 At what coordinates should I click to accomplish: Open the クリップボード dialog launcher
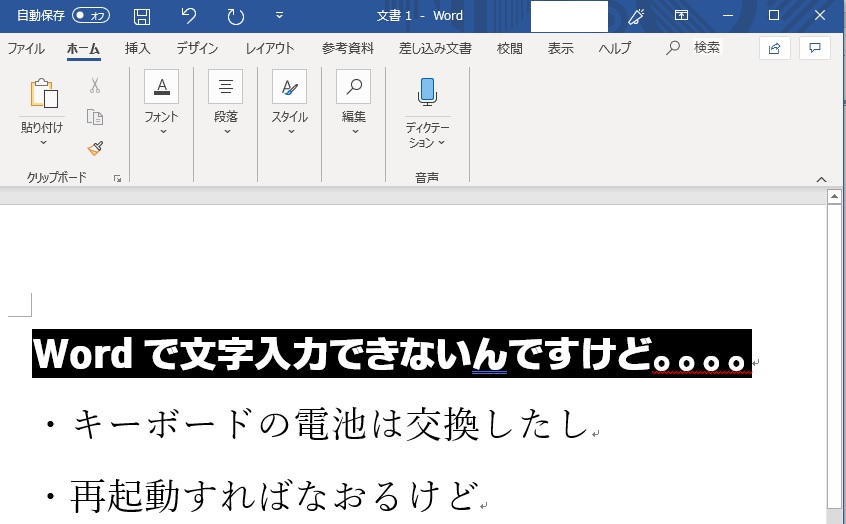point(118,178)
